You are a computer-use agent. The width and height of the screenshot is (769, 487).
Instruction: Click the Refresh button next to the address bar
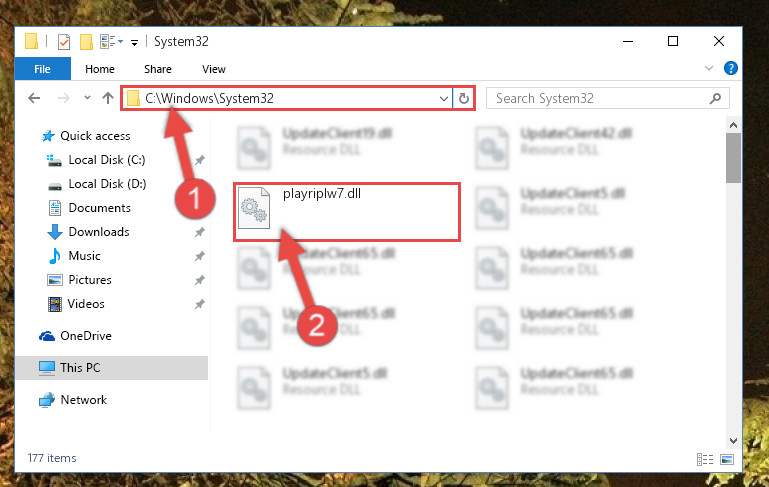coord(463,99)
